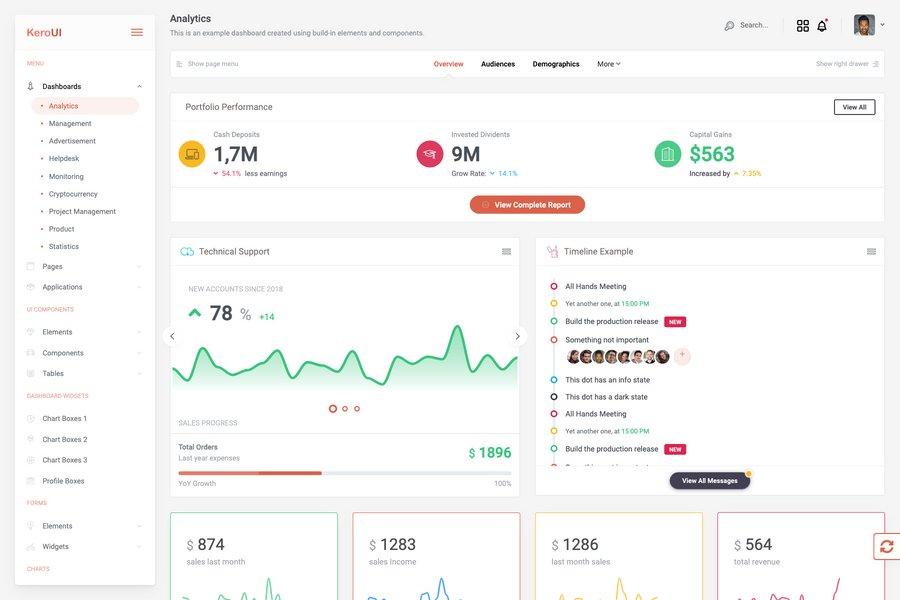Switch to the Demographics tab
900x600 pixels.
pos(556,61)
